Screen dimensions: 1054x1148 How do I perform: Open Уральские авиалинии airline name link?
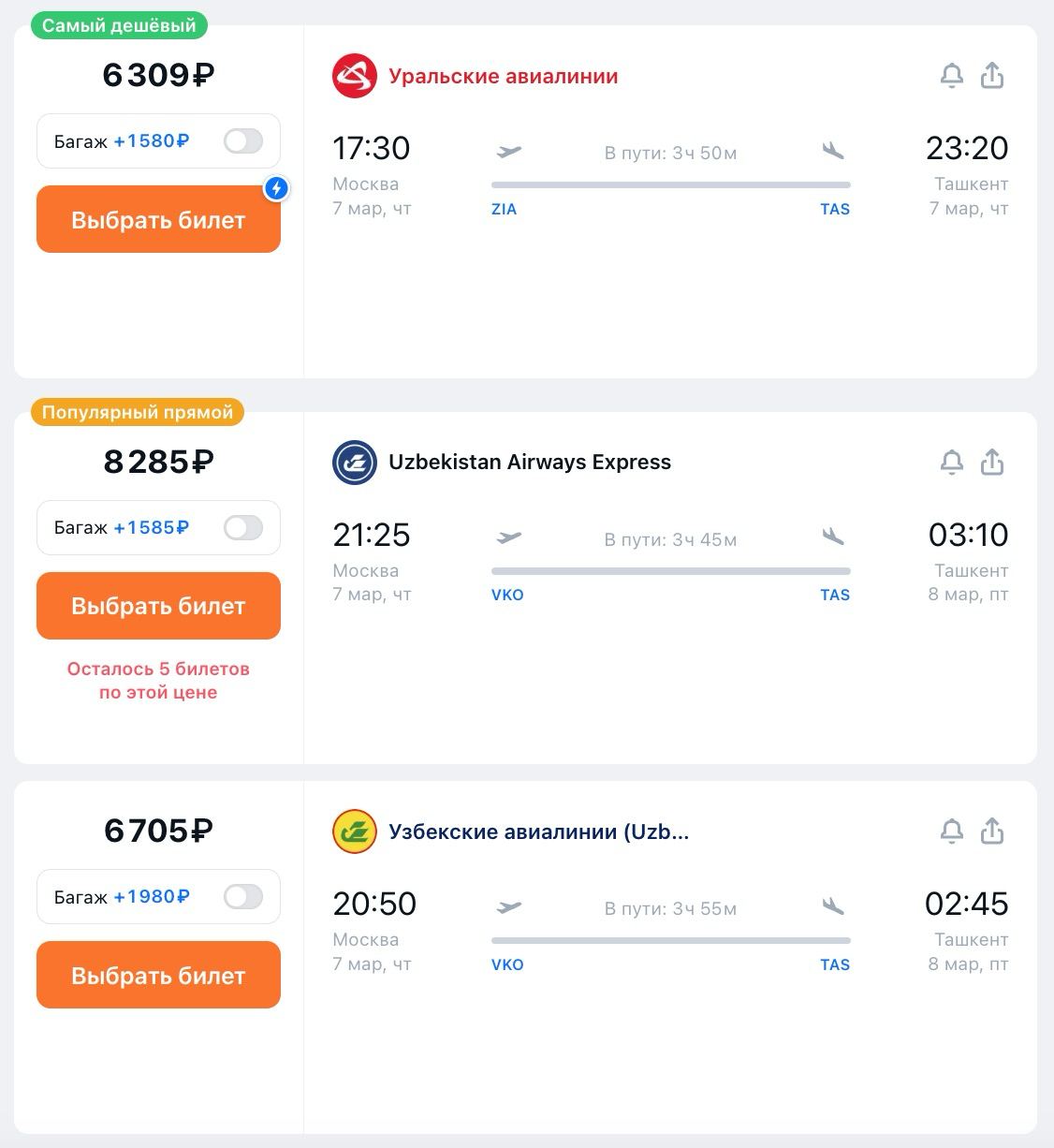pyautogui.click(x=503, y=77)
